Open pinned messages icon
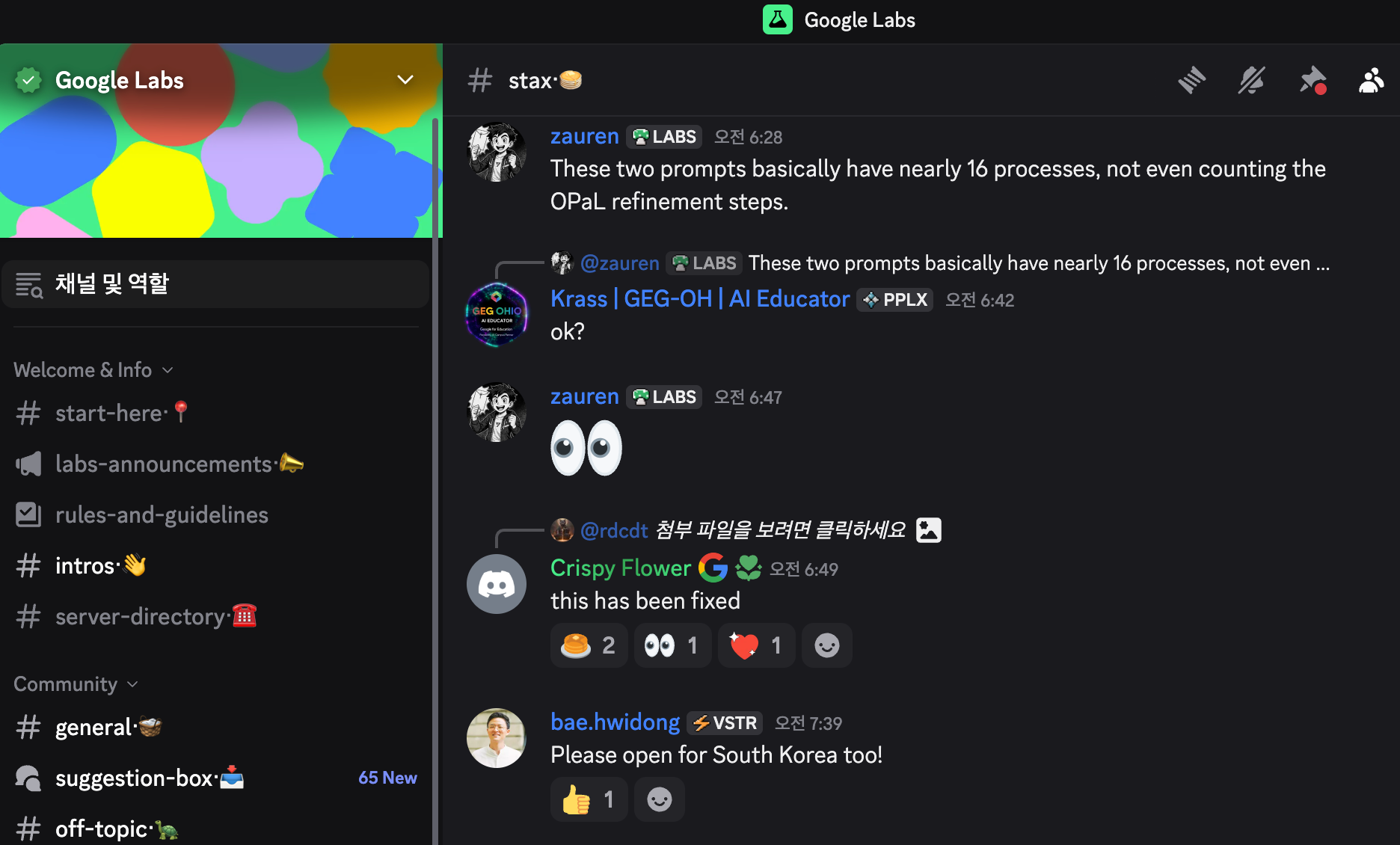This screenshot has width=1400, height=845. pos(1312,80)
